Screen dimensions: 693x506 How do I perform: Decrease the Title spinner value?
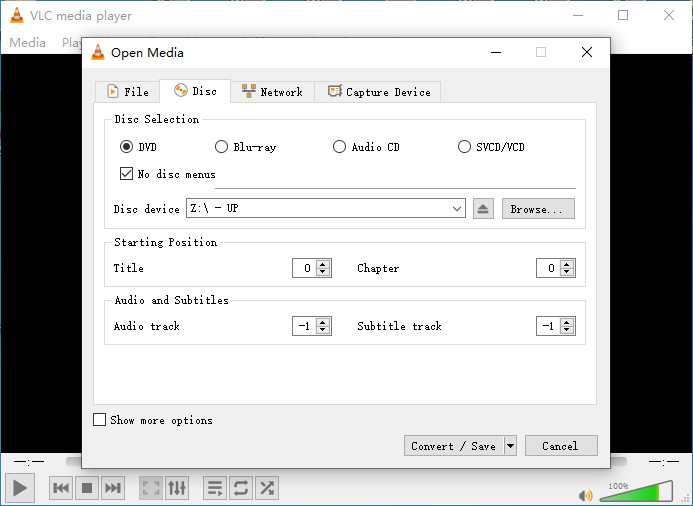(323, 272)
